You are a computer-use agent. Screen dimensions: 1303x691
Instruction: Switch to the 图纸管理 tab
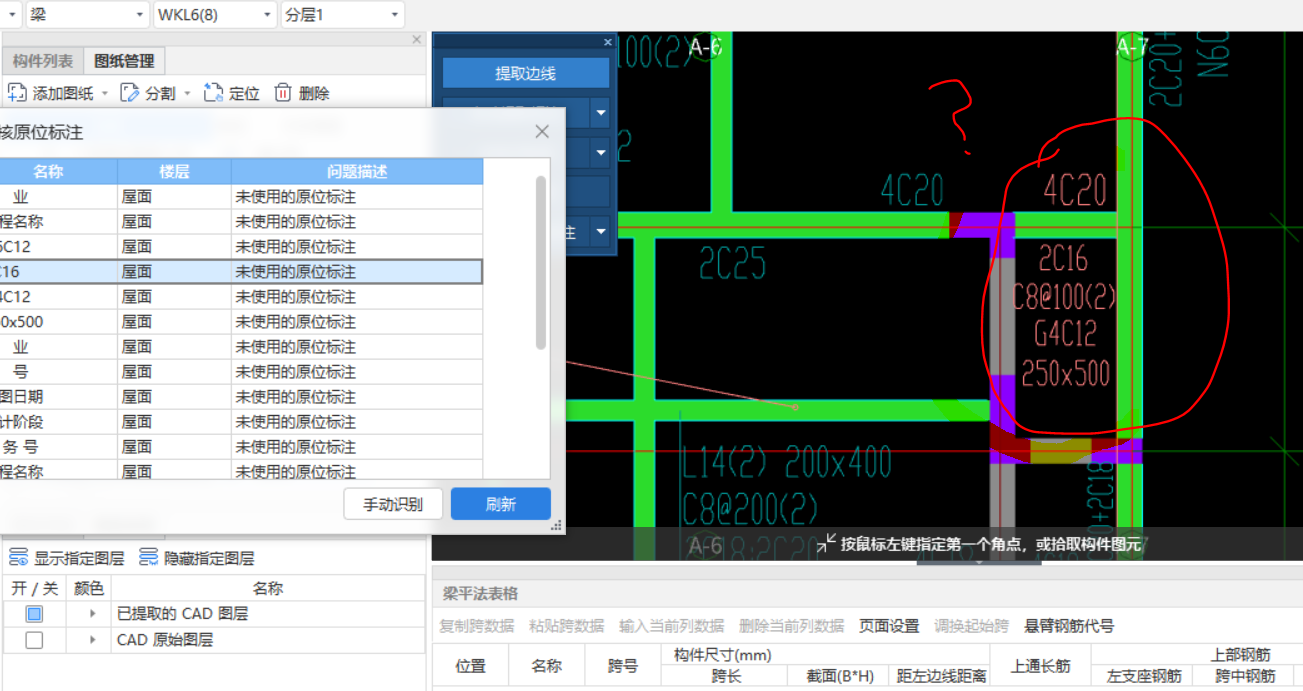(124, 61)
